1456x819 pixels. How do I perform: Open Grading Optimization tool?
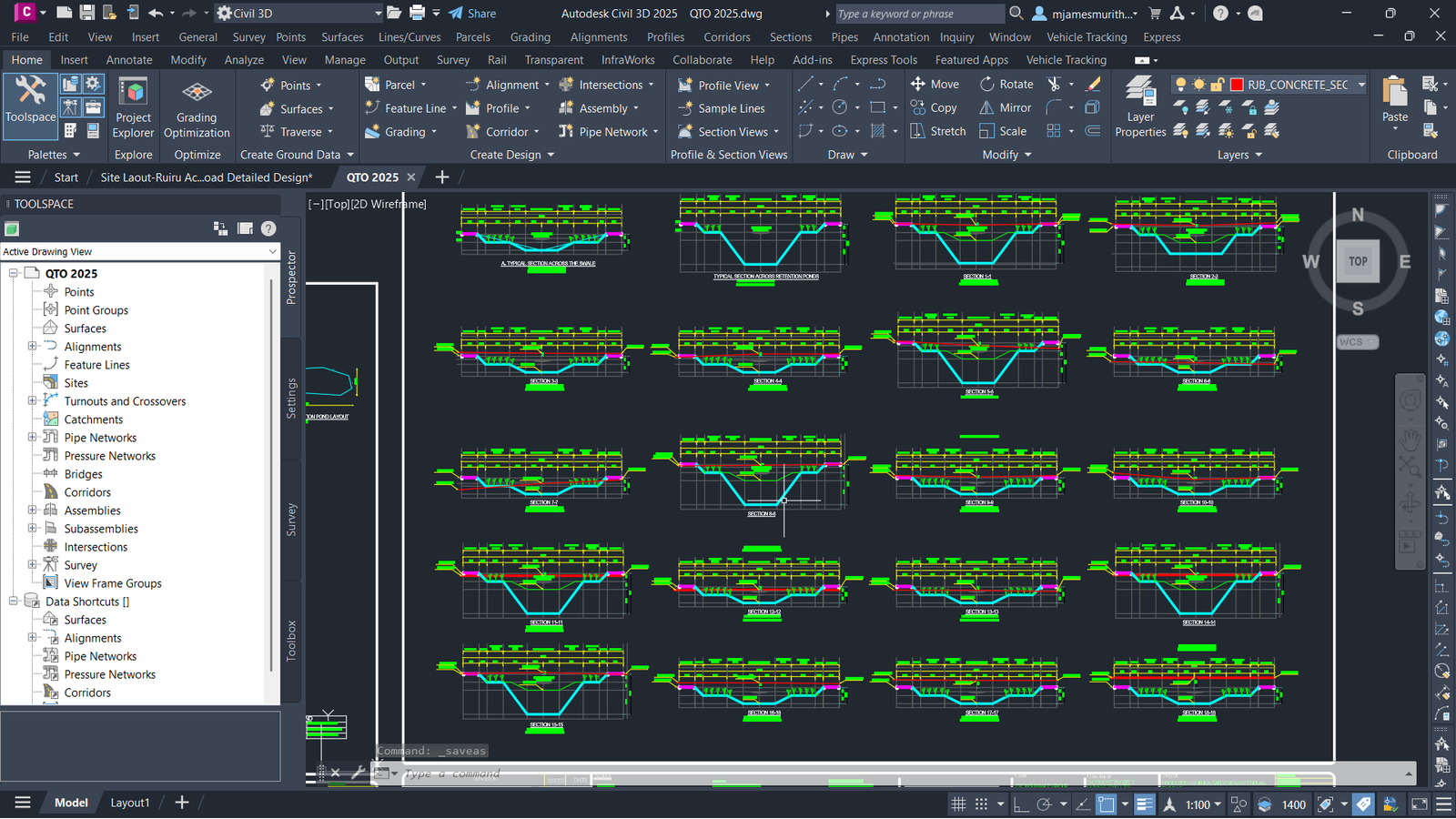tap(197, 107)
